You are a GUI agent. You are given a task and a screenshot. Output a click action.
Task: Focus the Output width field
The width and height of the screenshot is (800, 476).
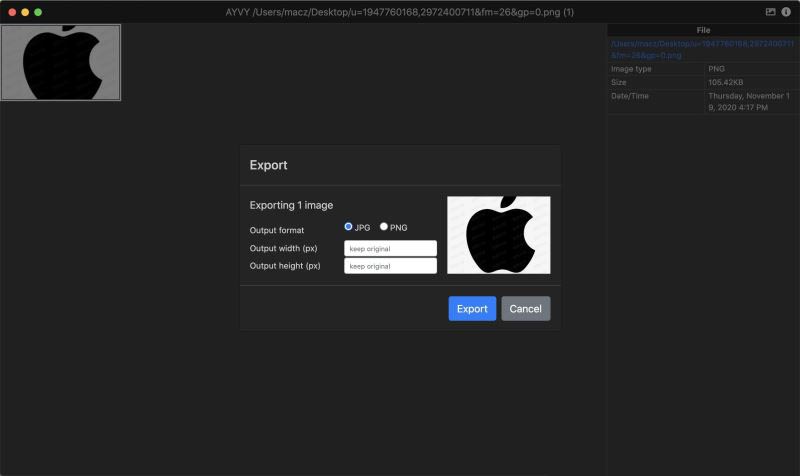coord(390,248)
